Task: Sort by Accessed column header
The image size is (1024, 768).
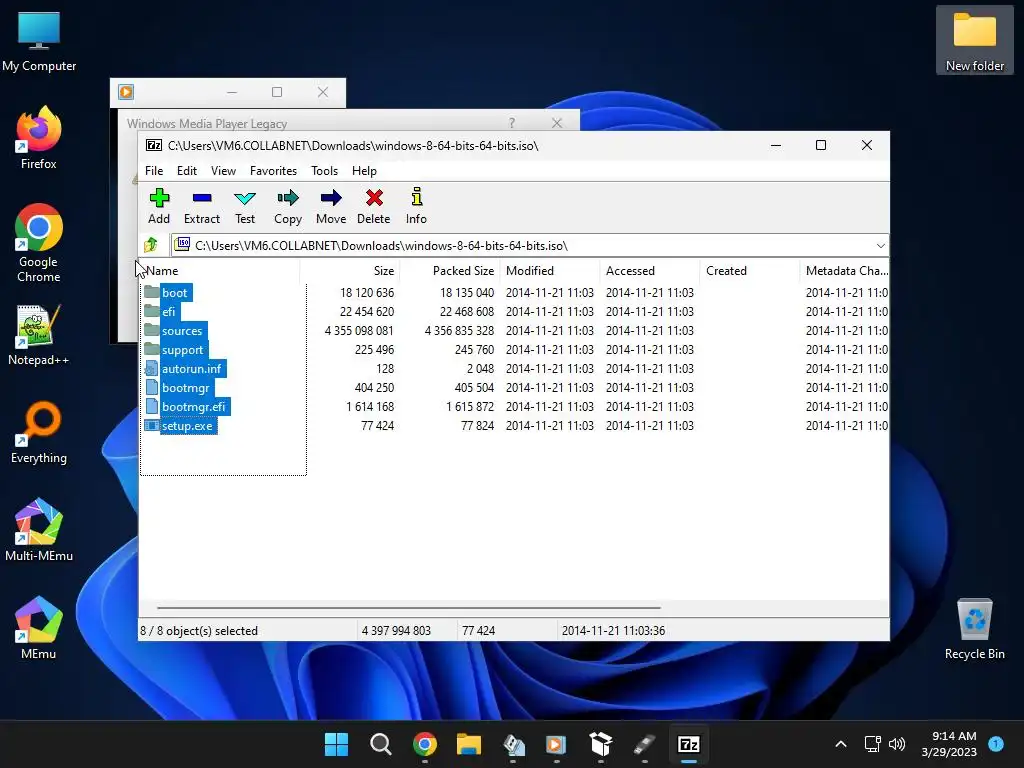Action: [x=650, y=270]
